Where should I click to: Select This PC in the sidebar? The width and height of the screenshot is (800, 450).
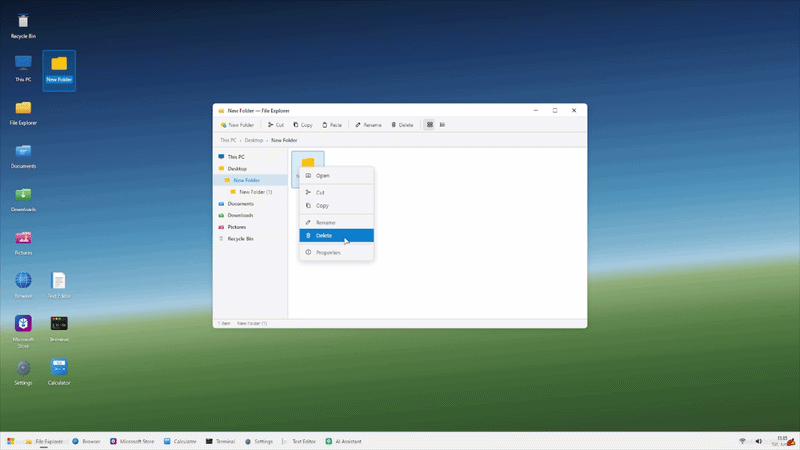click(250, 157)
